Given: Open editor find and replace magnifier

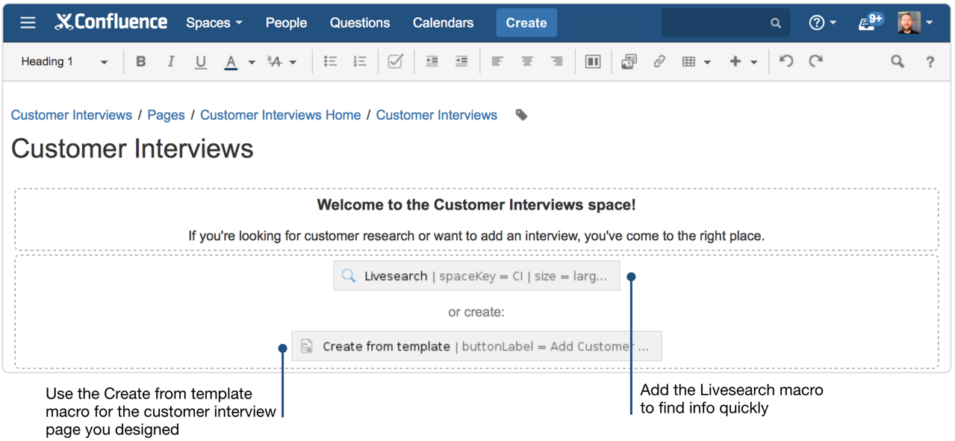Looking at the screenshot, I should coord(897,62).
